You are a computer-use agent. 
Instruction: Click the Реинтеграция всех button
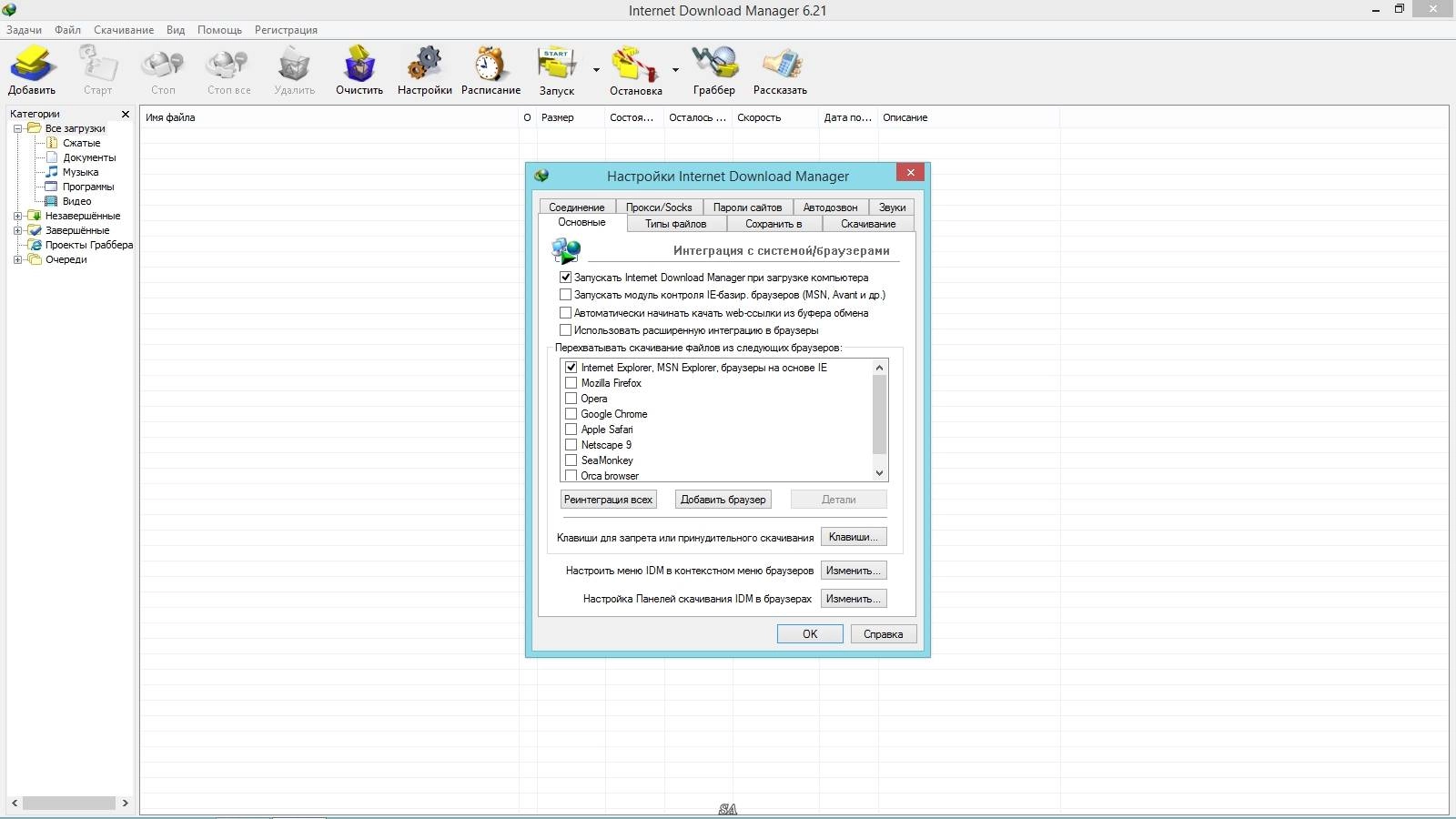(x=609, y=500)
